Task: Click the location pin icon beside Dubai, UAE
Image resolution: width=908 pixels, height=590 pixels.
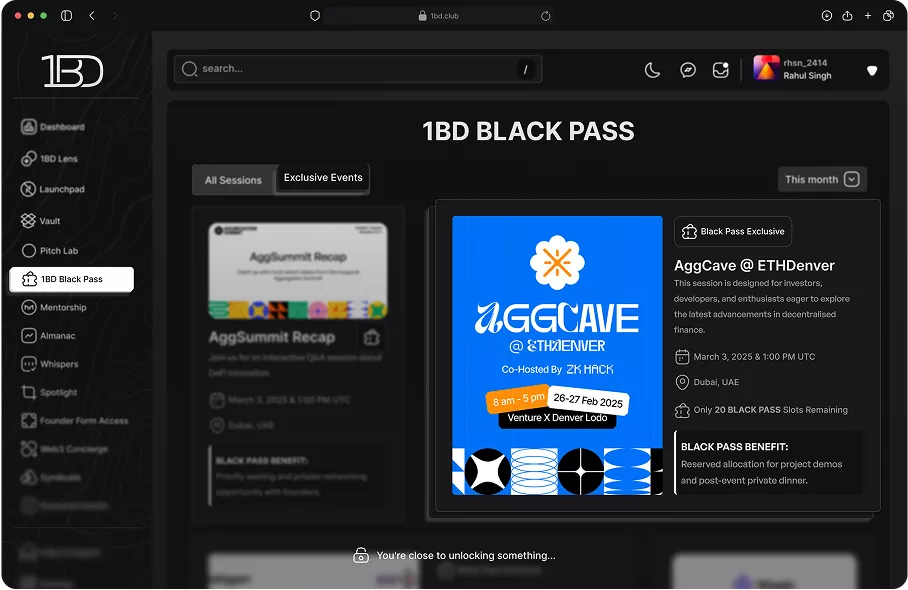Action: coord(682,382)
